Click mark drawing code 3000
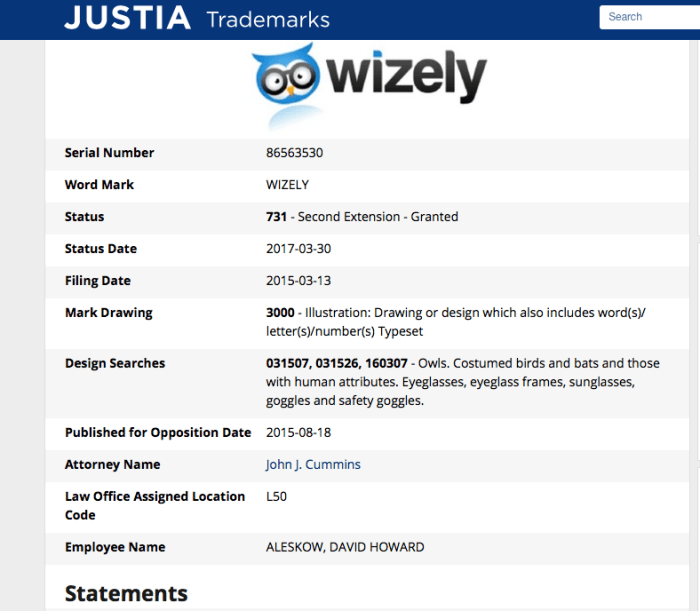 coord(280,313)
